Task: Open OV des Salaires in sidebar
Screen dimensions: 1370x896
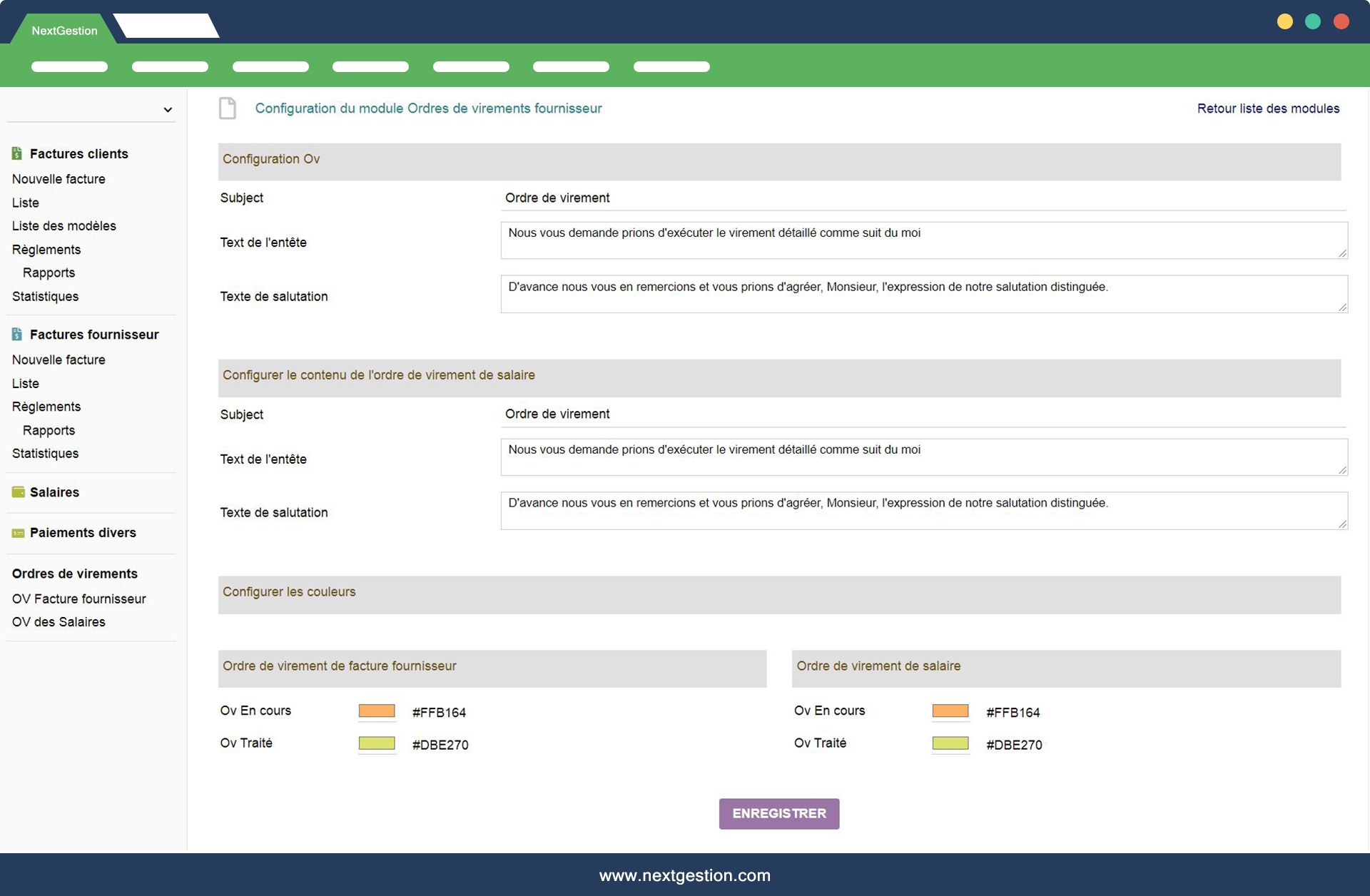Action: coord(59,622)
